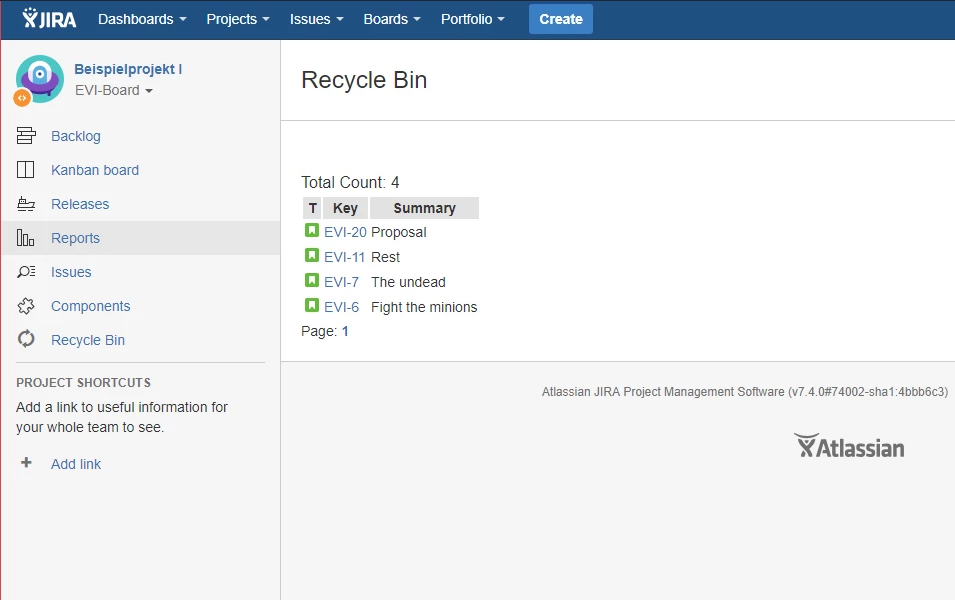Open the Portfolio dropdown menu

(472, 18)
